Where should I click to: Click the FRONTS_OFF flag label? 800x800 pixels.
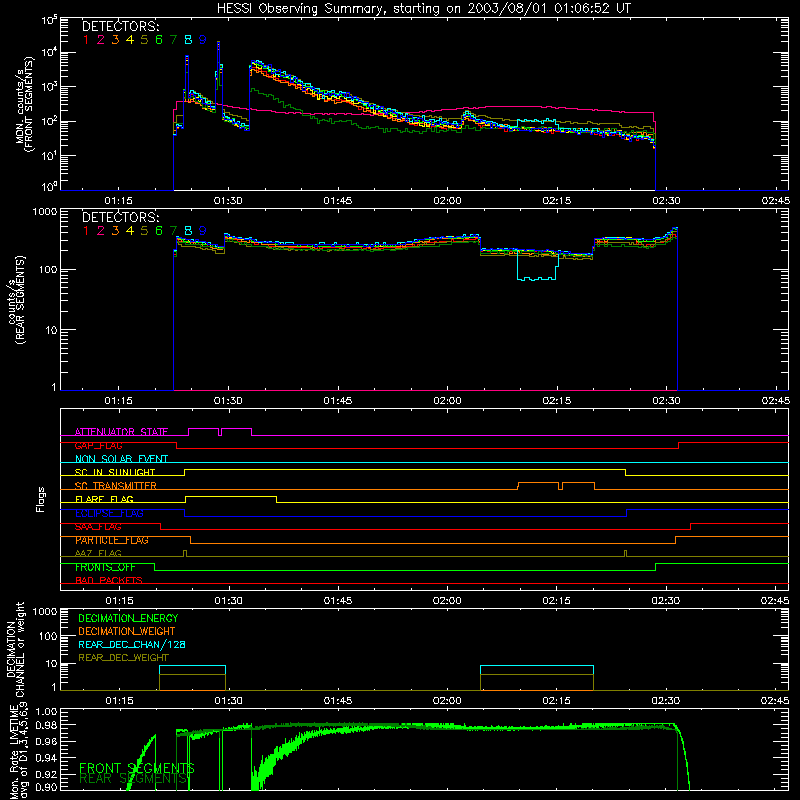105,567
